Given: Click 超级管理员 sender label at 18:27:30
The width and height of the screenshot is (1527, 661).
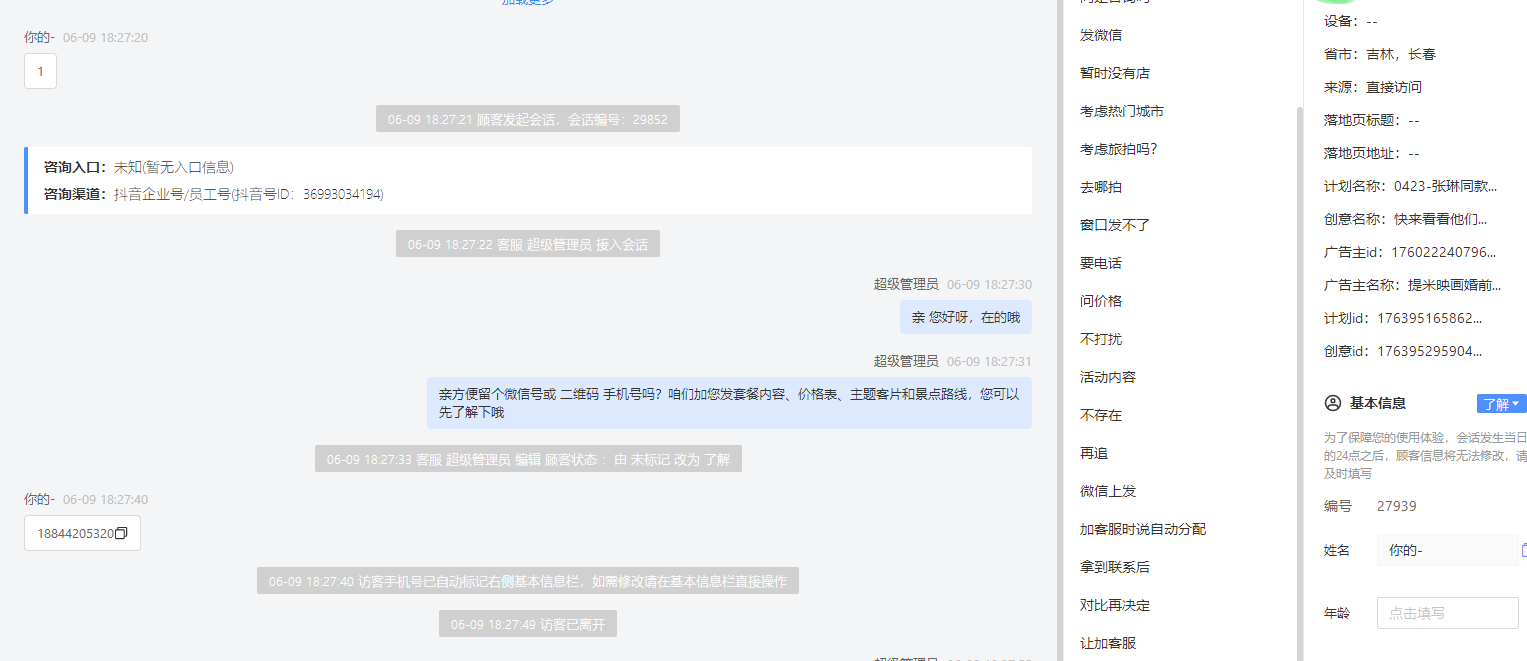Looking at the screenshot, I should coord(906,284).
